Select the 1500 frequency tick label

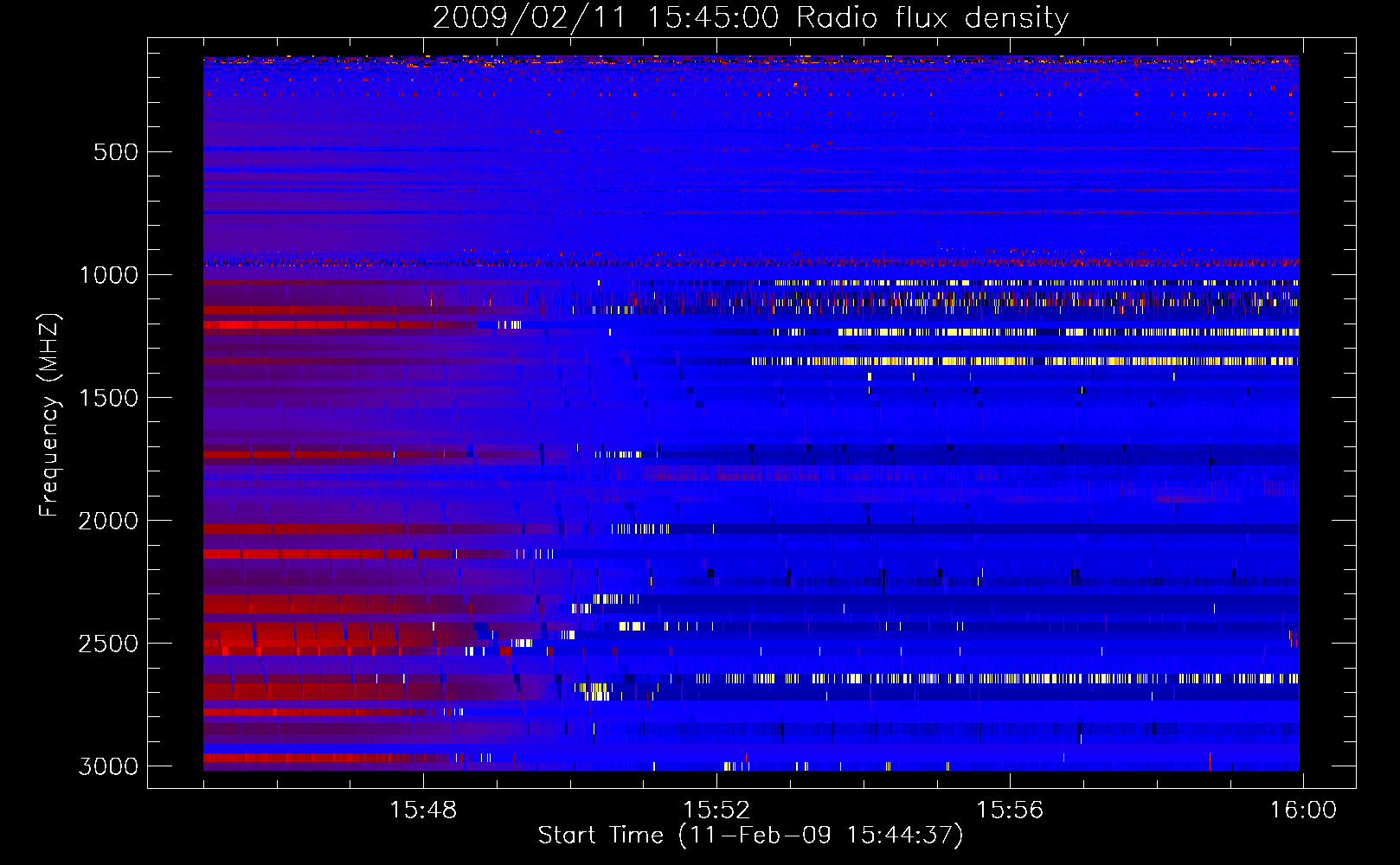108,398
